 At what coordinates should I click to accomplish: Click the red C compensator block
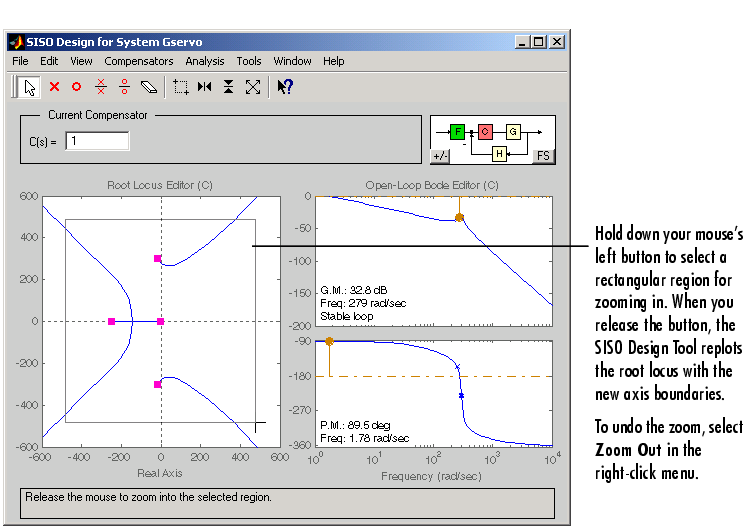click(x=485, y=132)
